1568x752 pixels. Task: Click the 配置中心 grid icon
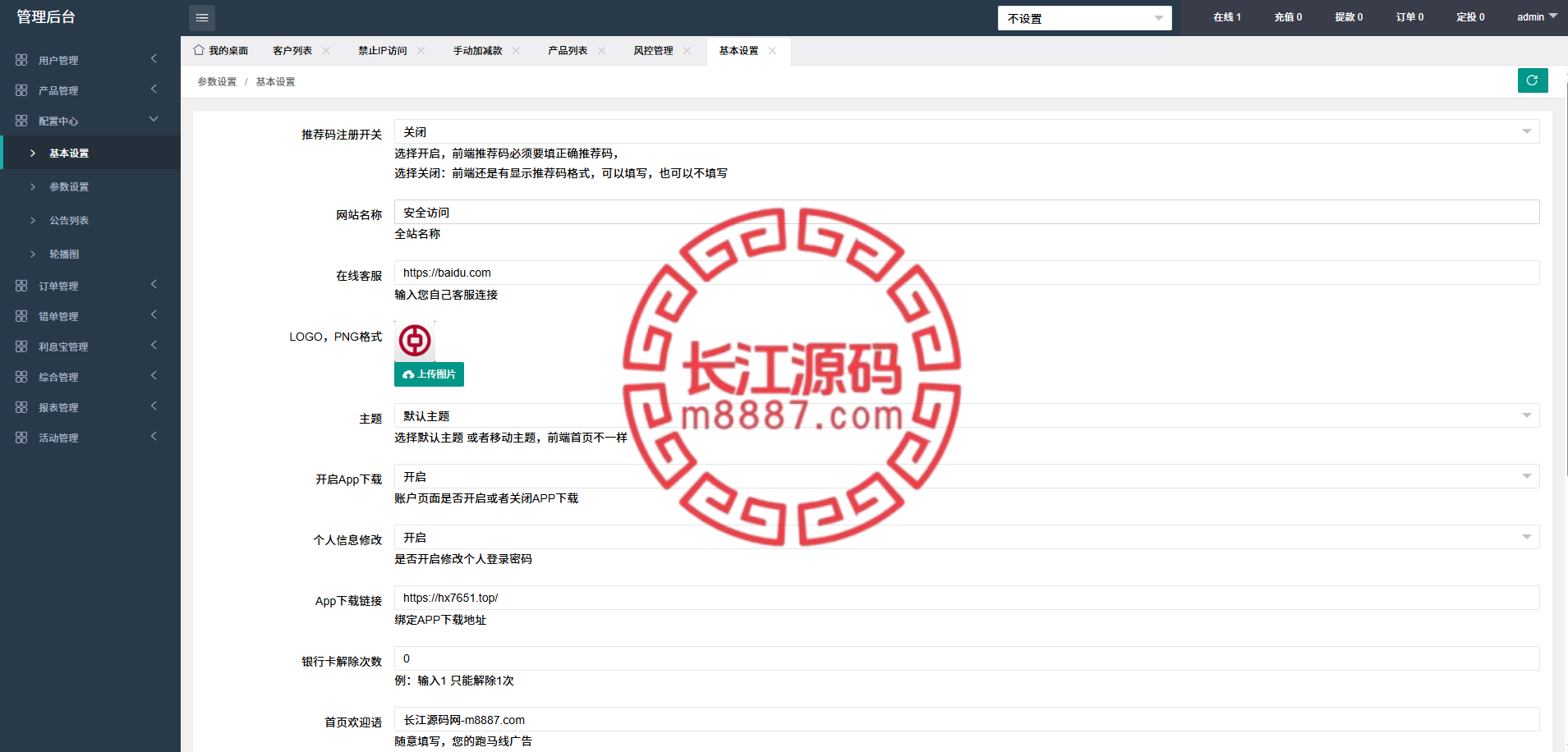(21, 121)
